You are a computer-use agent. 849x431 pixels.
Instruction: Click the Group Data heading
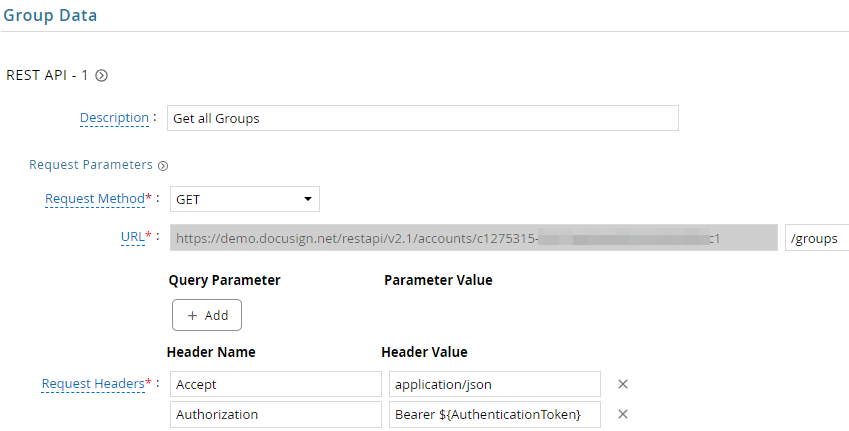click(x=50, y=15)
